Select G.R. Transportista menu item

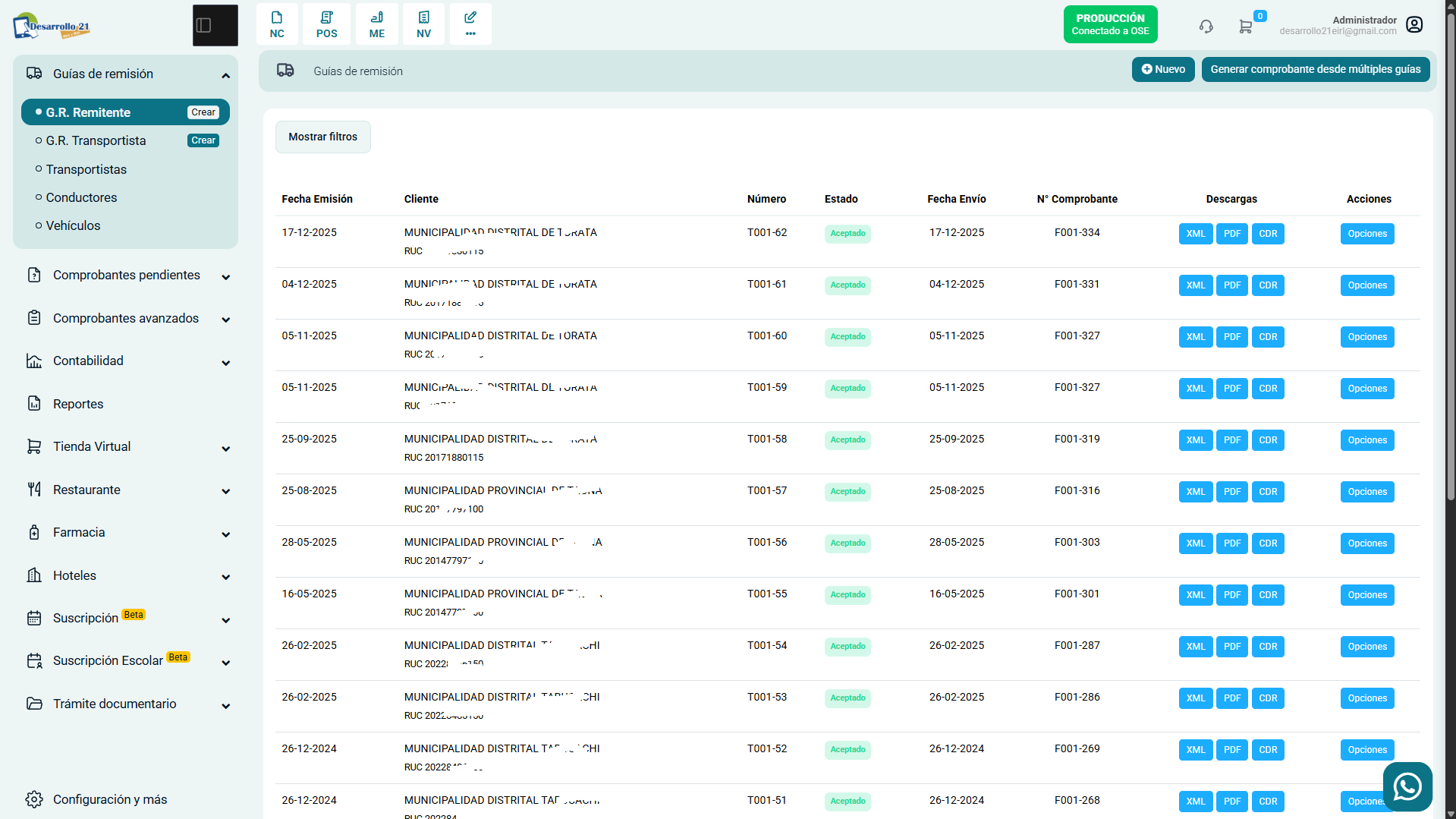pos(96,140)
